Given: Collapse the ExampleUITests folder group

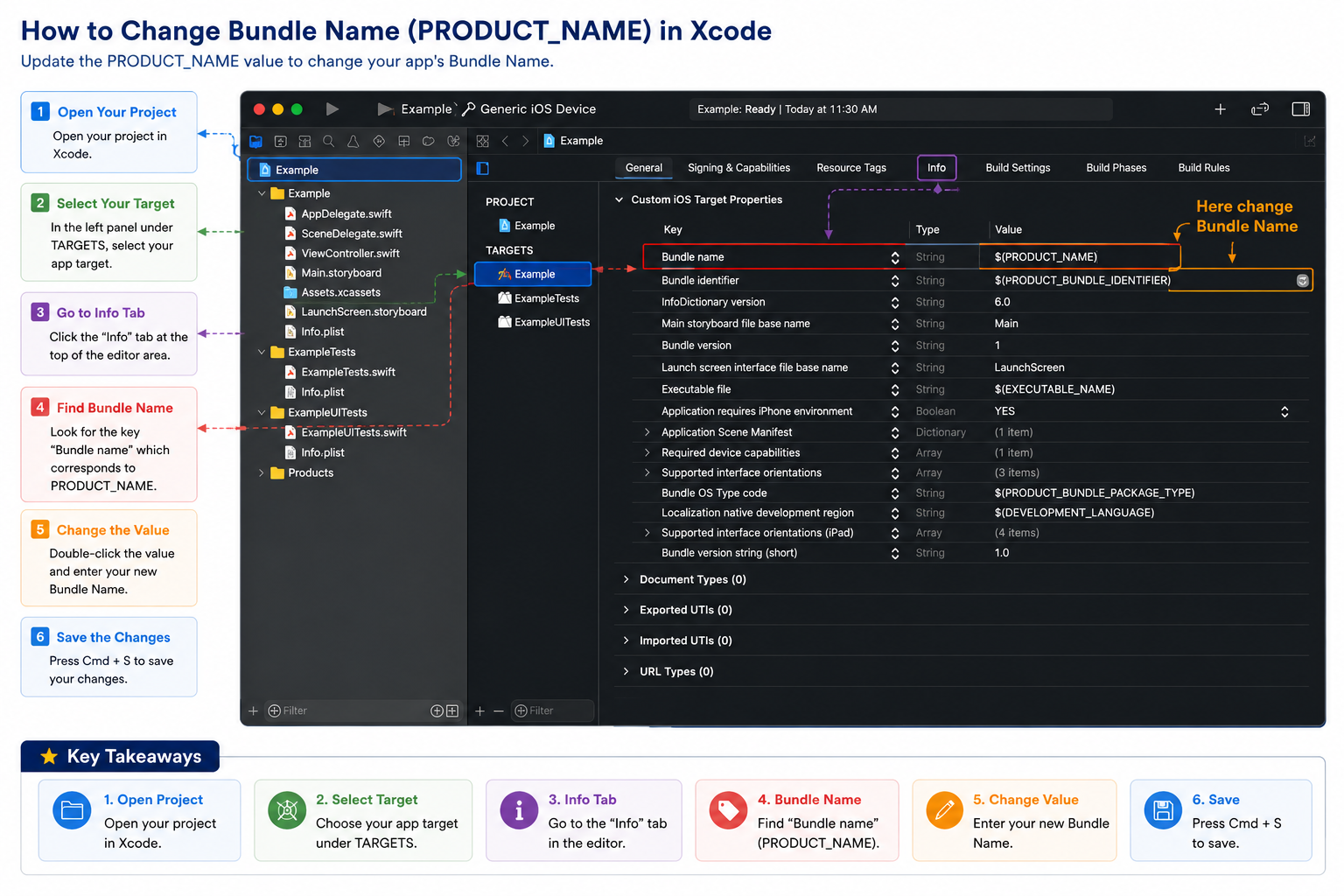Looking at the screenshot, I should (x=261, y=412).
